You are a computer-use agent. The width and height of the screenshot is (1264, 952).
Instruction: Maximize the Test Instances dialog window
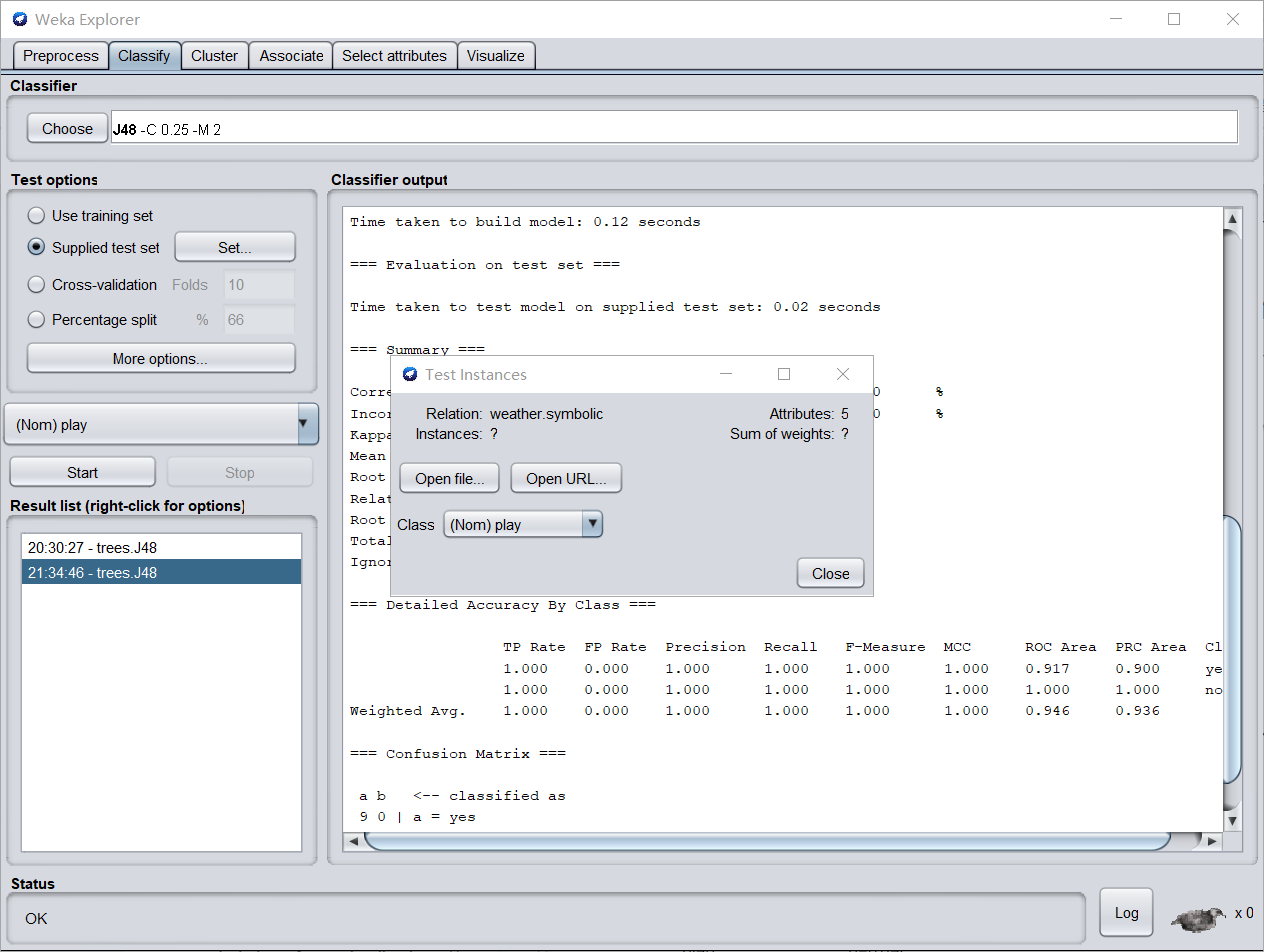click(x=784, y=374)
